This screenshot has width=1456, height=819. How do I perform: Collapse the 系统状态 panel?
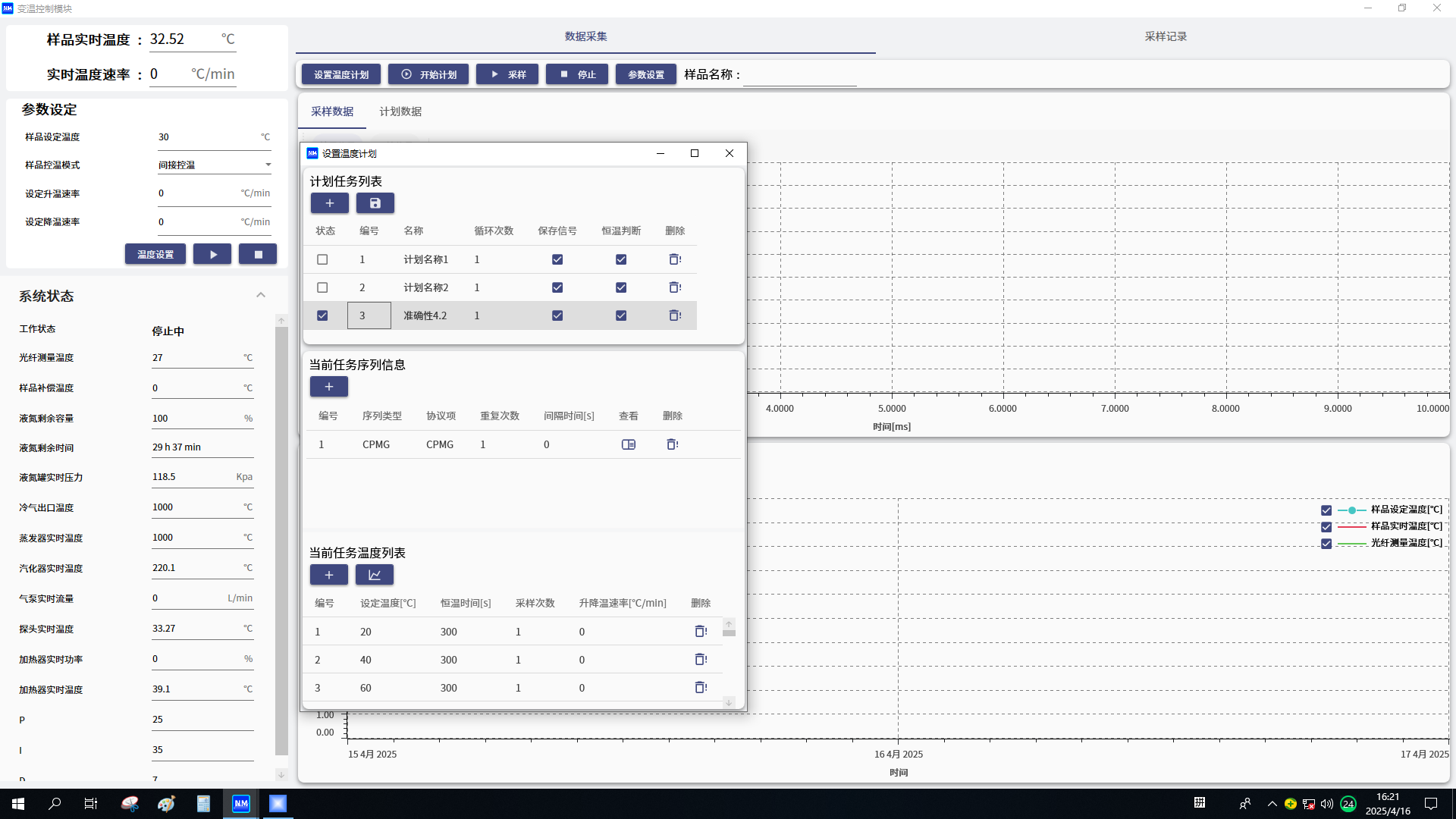[261, 295]
